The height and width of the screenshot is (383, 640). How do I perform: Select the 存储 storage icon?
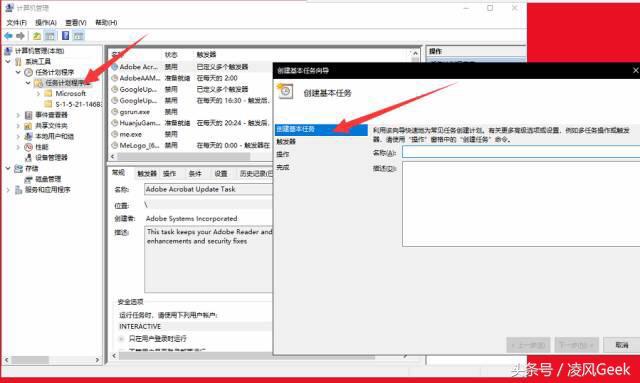pyautogui.click(x=18, y=168)
